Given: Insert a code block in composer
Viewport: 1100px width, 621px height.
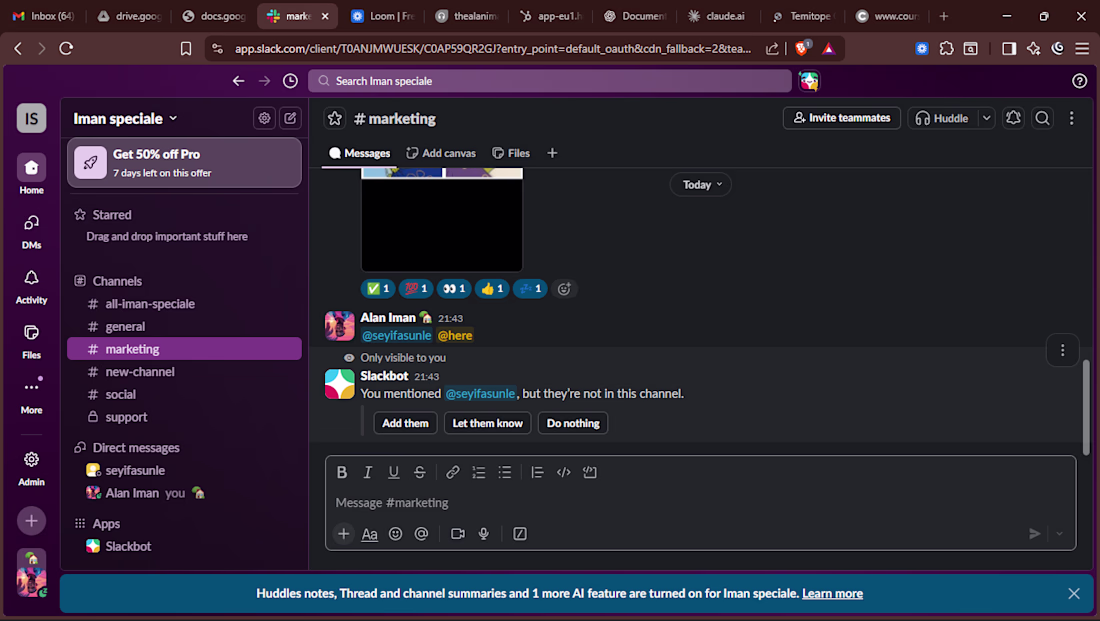Looking at the screenshot, I should pos(590,472).
